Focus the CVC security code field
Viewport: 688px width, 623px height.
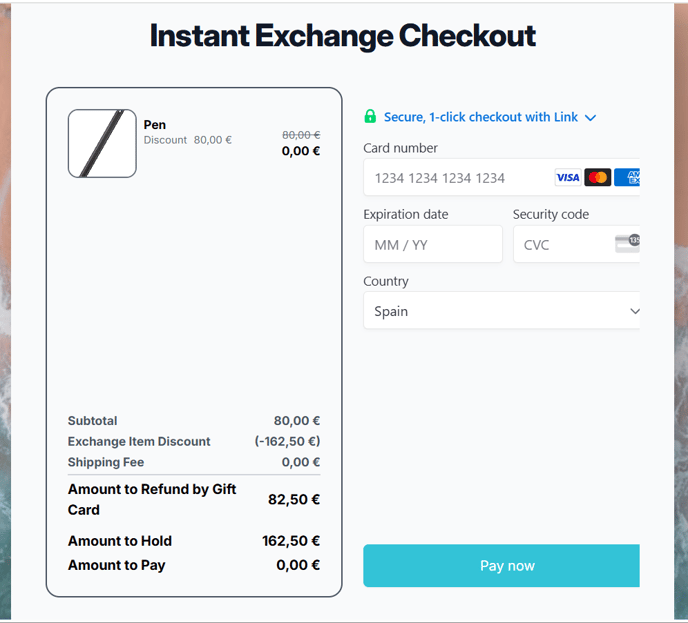pyautogui.click(x=577, y=244)
